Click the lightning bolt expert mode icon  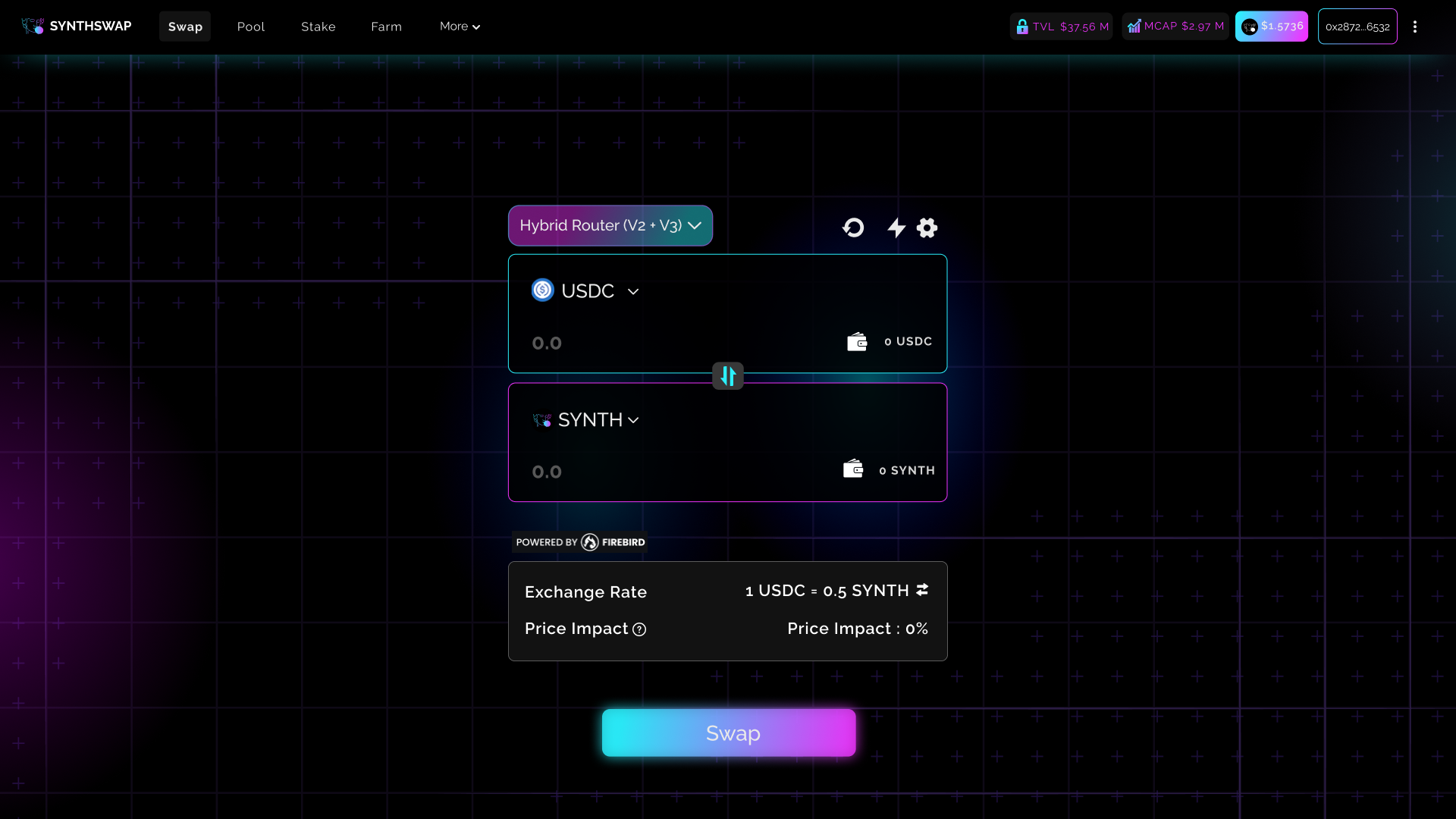click(x=896, y=227)
